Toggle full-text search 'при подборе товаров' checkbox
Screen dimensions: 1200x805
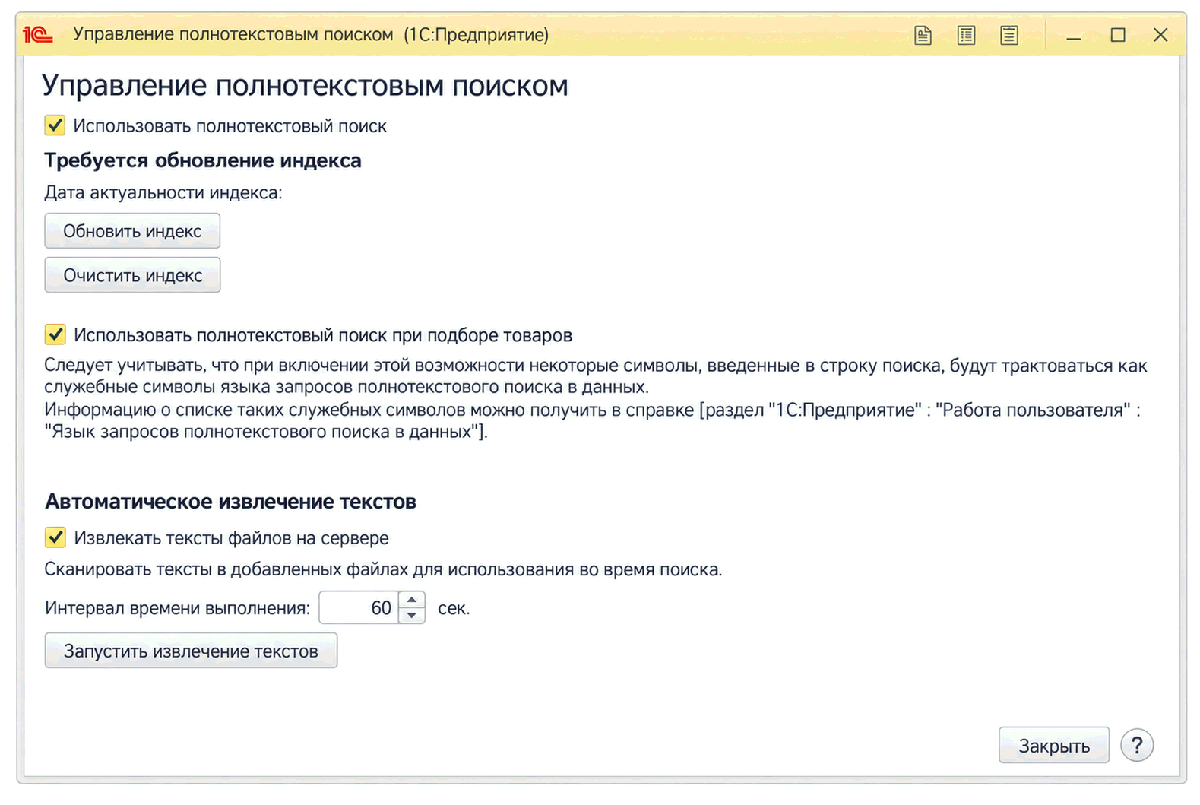(x=55, y=334)
